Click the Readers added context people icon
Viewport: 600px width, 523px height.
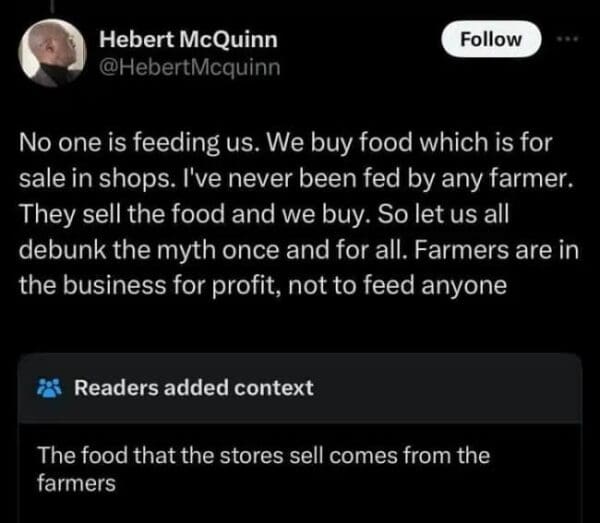[48, 388]
